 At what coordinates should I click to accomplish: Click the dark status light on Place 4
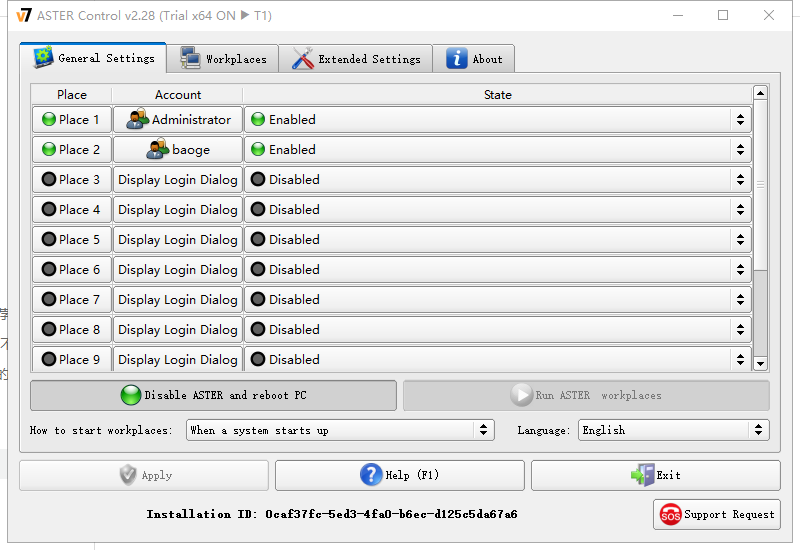(x=49, y=209)
